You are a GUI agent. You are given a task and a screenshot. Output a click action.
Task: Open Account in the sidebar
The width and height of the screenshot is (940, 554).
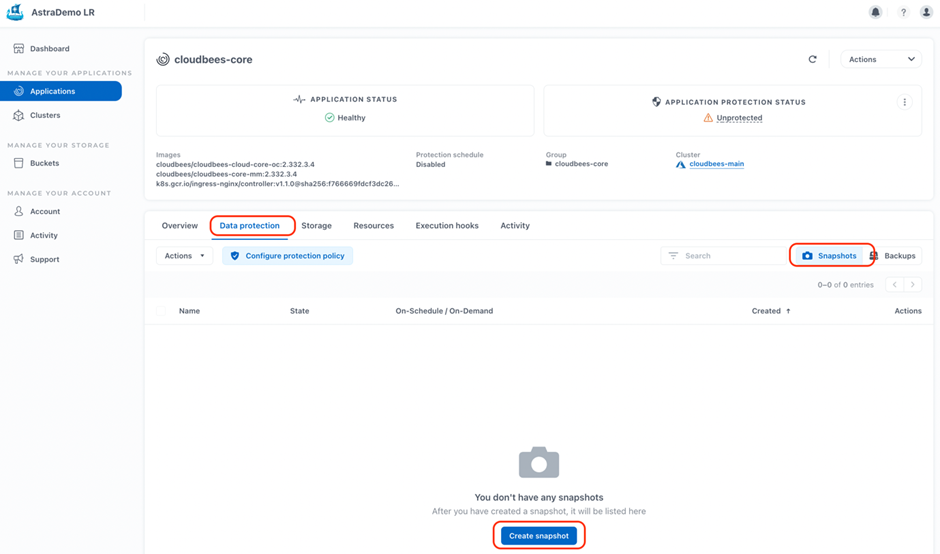point(45,211)
